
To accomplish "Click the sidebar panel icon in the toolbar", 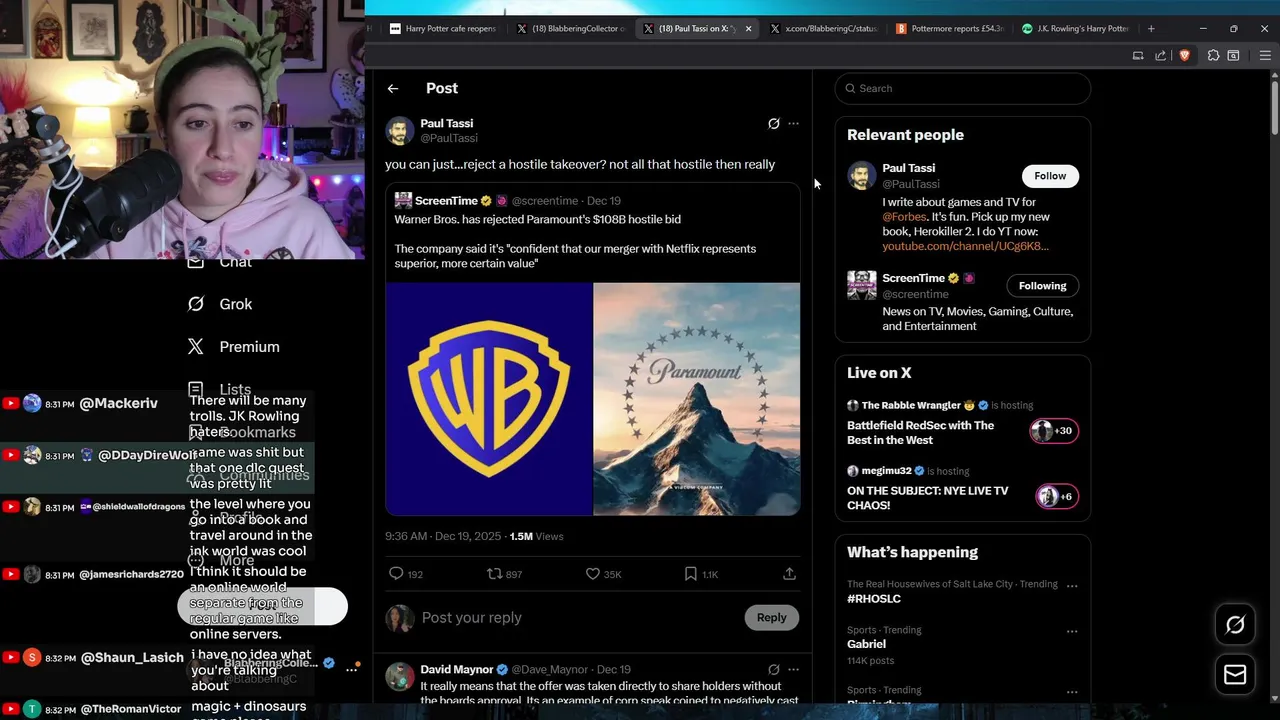I will (1234, 56).
